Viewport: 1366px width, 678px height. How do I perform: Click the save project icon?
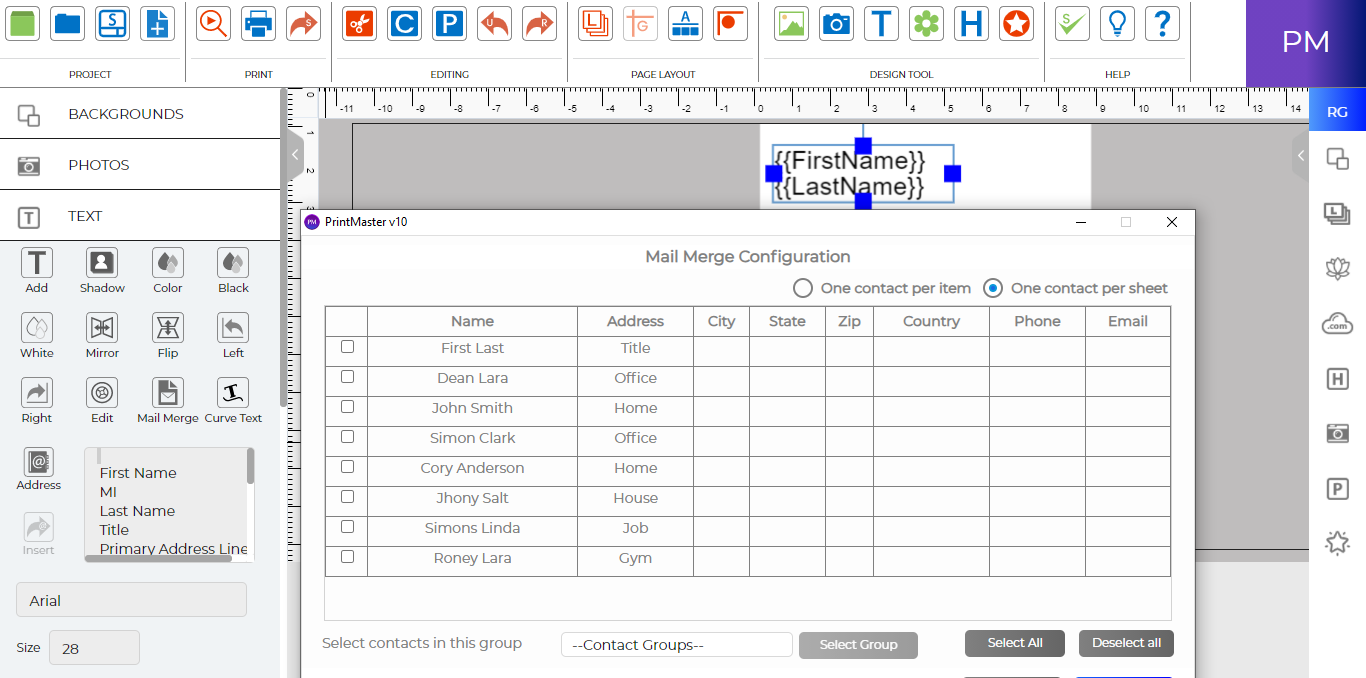112,23
